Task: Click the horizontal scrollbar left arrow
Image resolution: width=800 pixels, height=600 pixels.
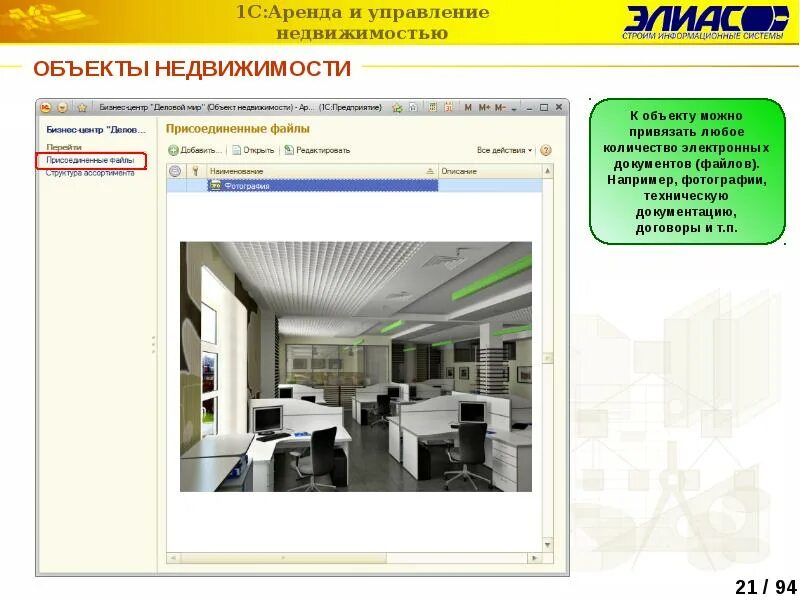Action: point(173,558)
